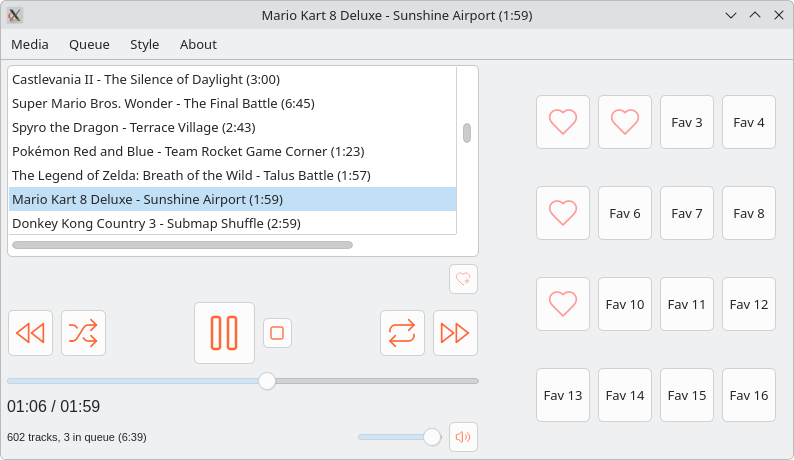Skip to the previous track

click(30, 333)
